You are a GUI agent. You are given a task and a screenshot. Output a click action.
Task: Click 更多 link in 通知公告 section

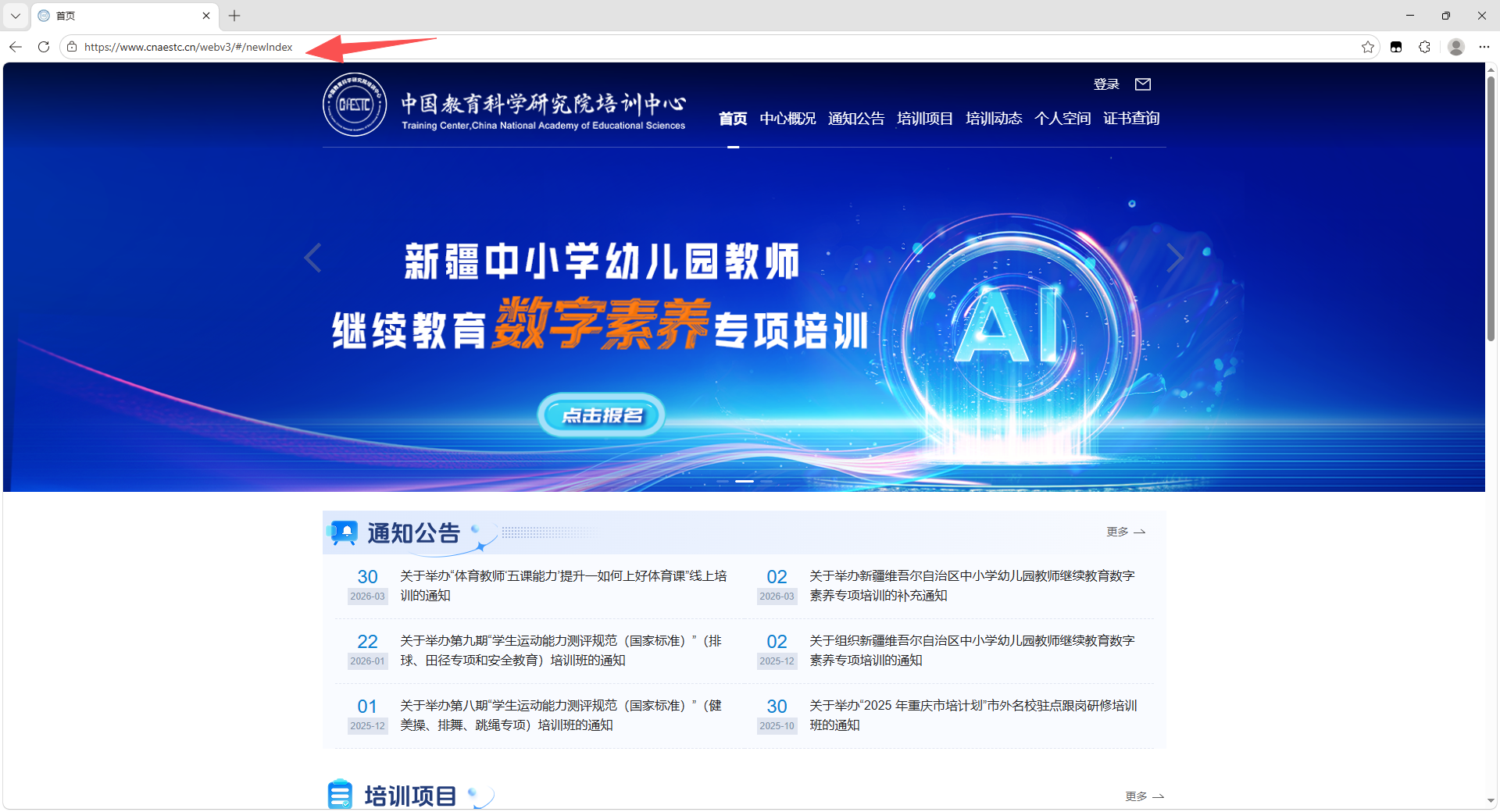tap(1125, 532)
